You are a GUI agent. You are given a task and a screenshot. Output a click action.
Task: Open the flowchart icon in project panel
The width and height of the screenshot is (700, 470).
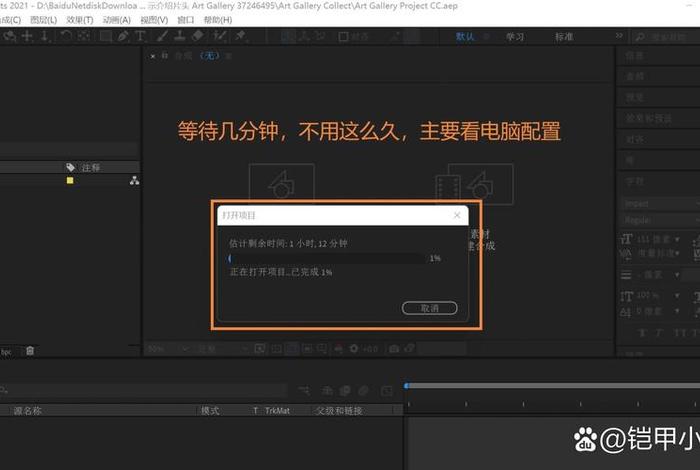[x=134, y=181]
